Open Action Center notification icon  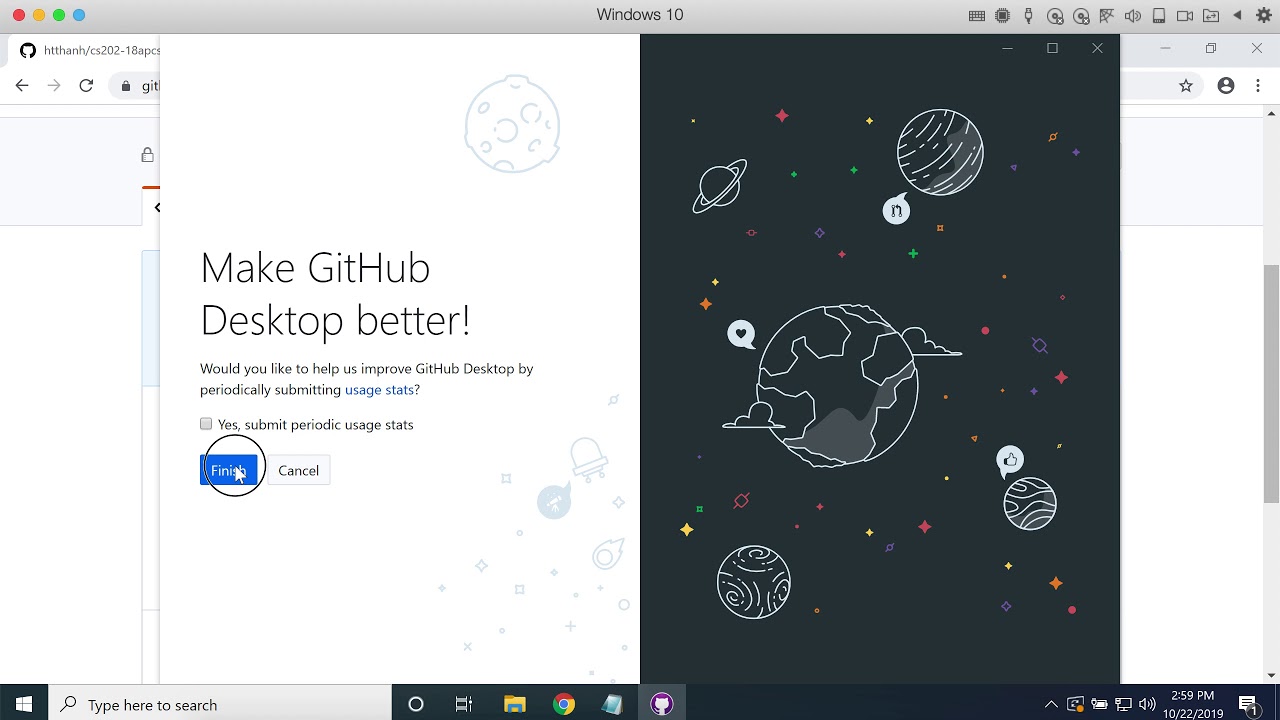[1248, 704]
